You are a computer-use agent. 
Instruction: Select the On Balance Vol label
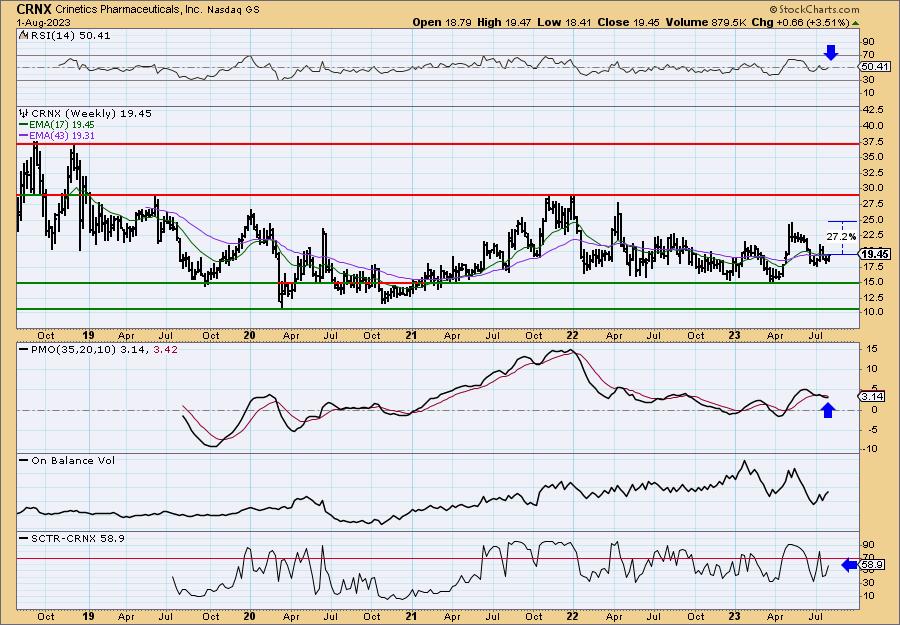pyautogui.click(x=72, y=460)
